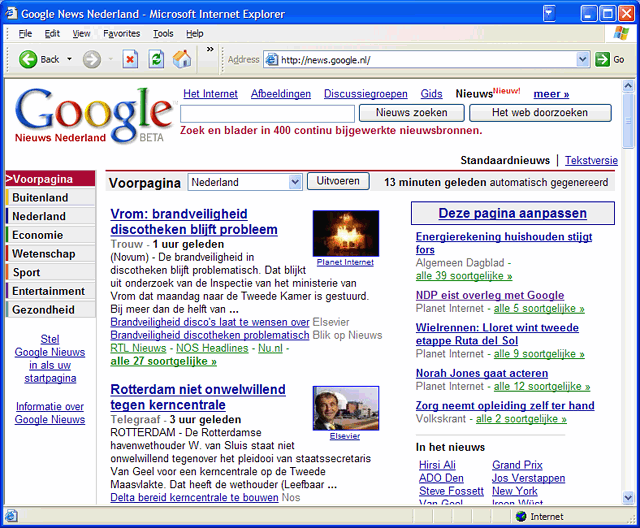Screen dimensions: 640x528
Task: Click the Back arrow button
Action: point(28,60)
